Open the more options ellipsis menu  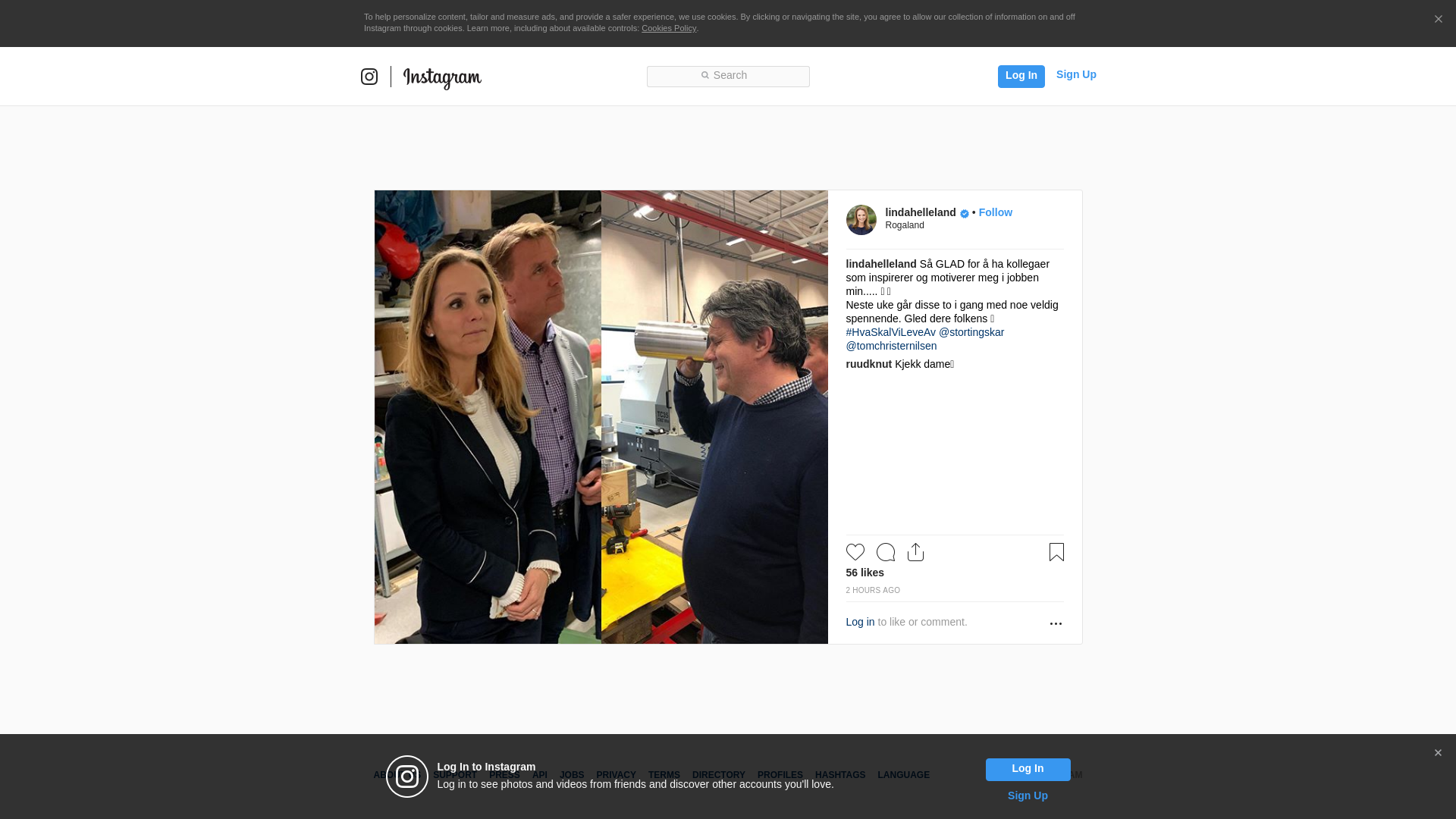[x=1056, y=623]
